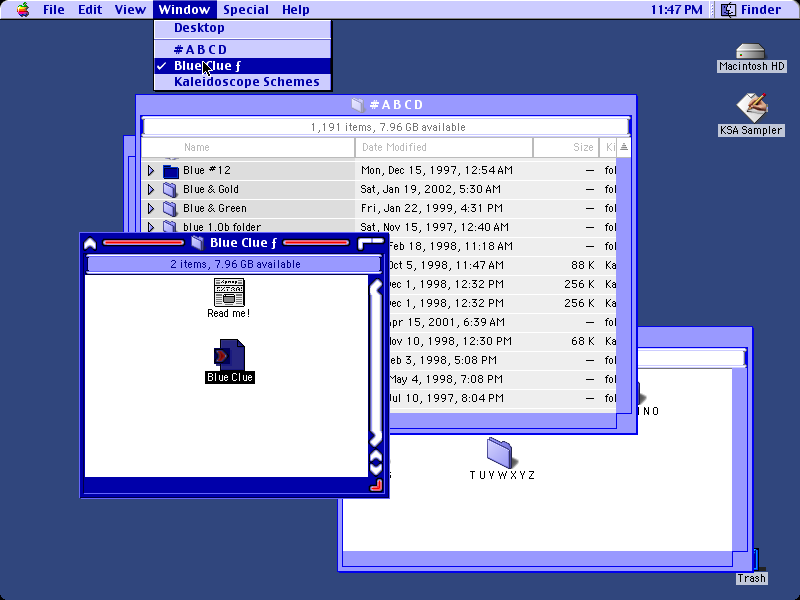This screenshot has width=800, height=600.
Task: Click the sort order triangle button
Action: click(623, 147)
